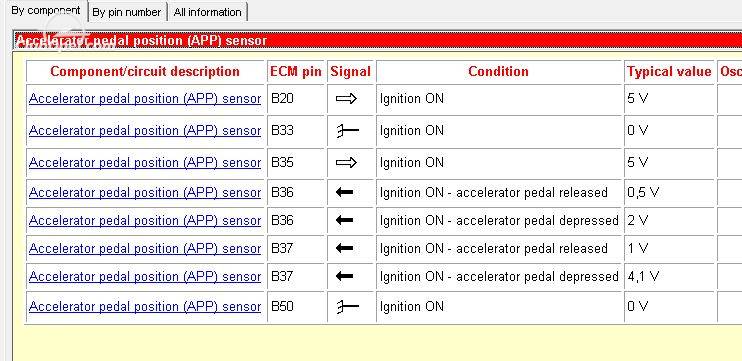Viewport: 742px width, 361px height.
Task: Open the APP sensor link for pin B50
Action: tap(145, 307)
